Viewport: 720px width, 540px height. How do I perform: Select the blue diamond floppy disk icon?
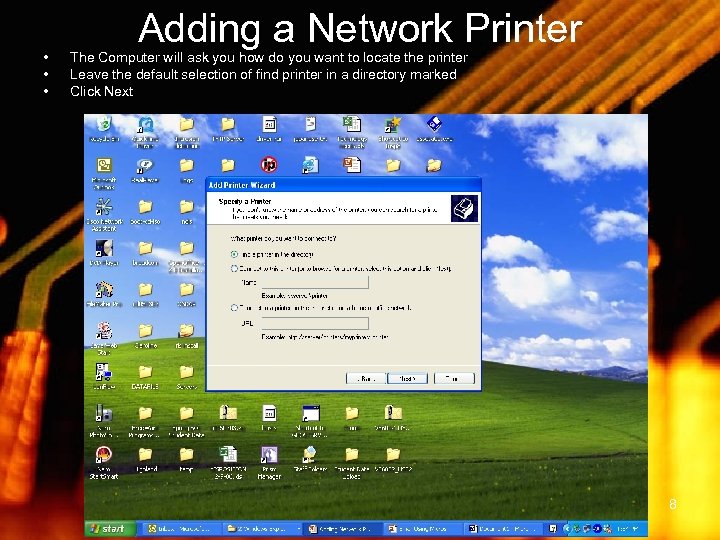tap(434, 124)
